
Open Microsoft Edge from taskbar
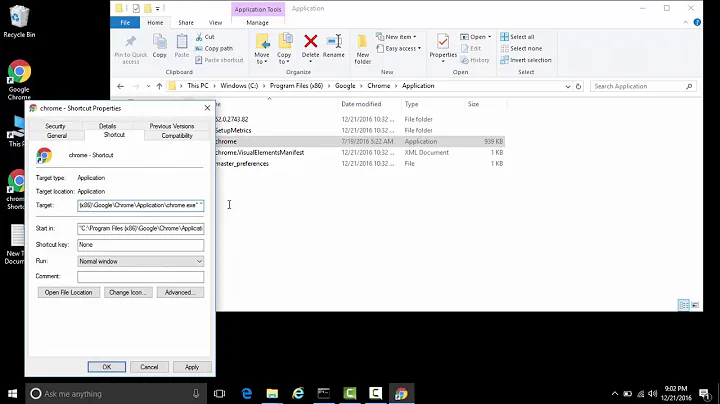click(x=247, y=393)
